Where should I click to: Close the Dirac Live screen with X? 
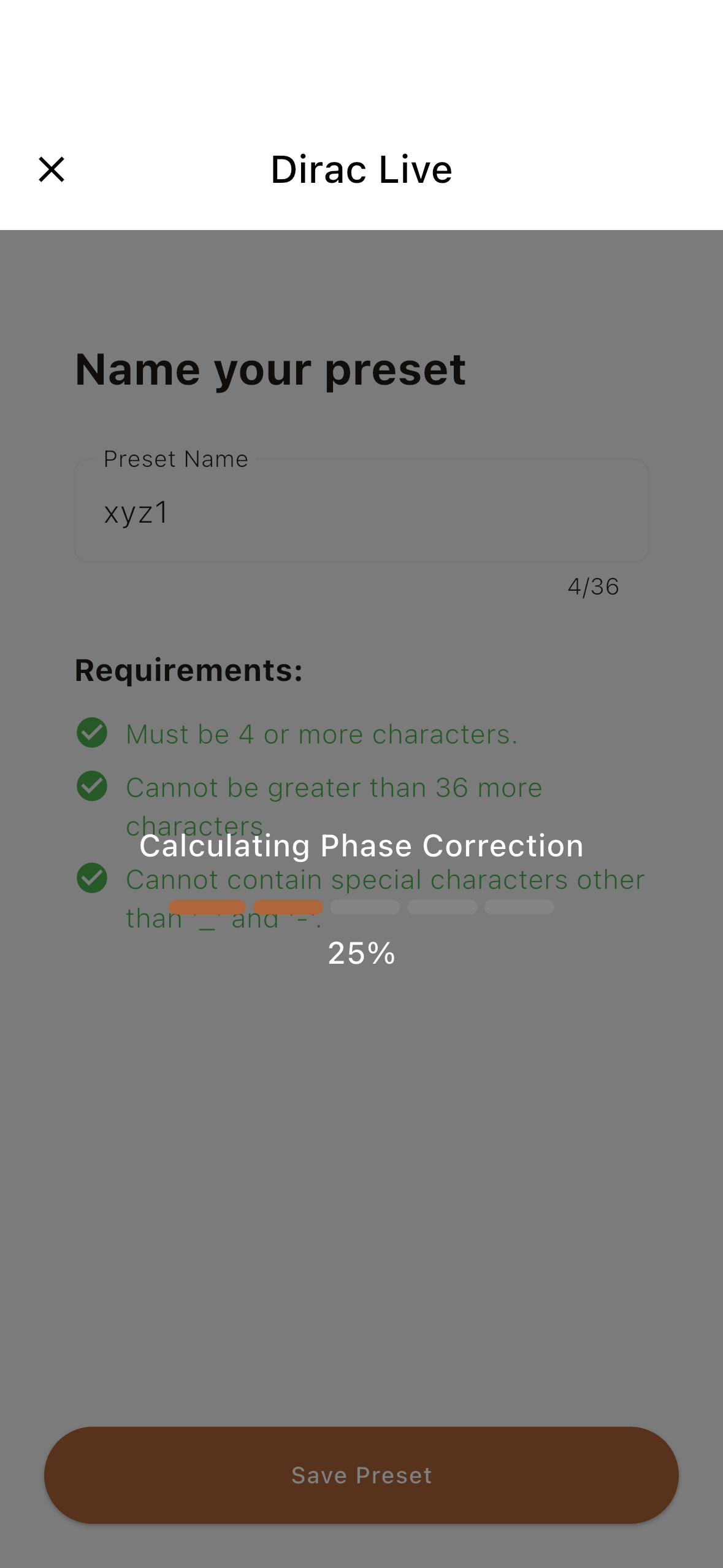point(52,169)
